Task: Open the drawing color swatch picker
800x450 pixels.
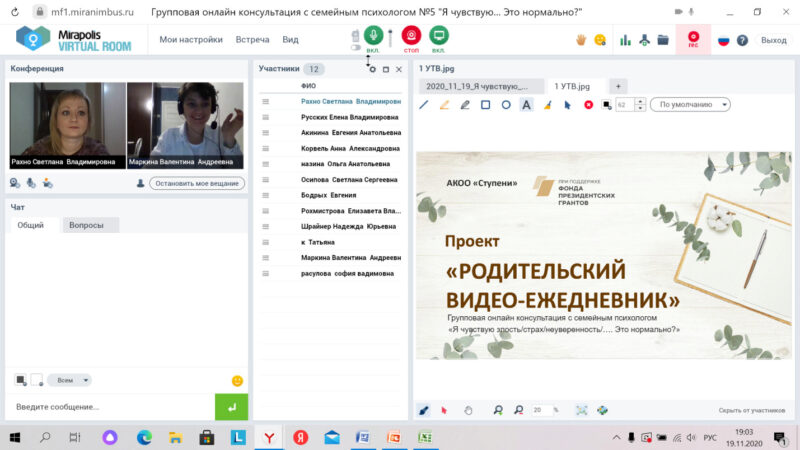Action: 606,105
